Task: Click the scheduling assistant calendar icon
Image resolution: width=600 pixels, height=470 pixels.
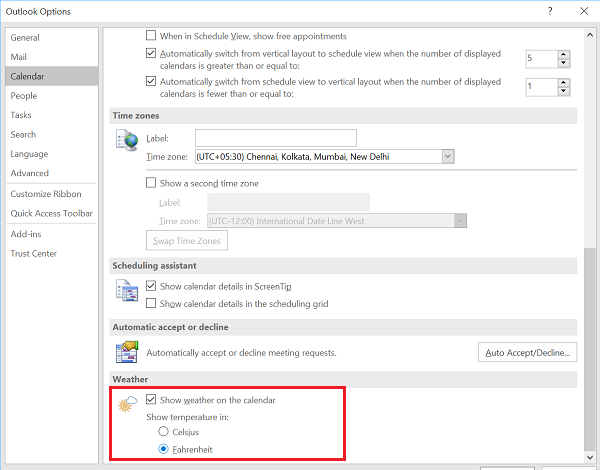Action: coord(127,290)
